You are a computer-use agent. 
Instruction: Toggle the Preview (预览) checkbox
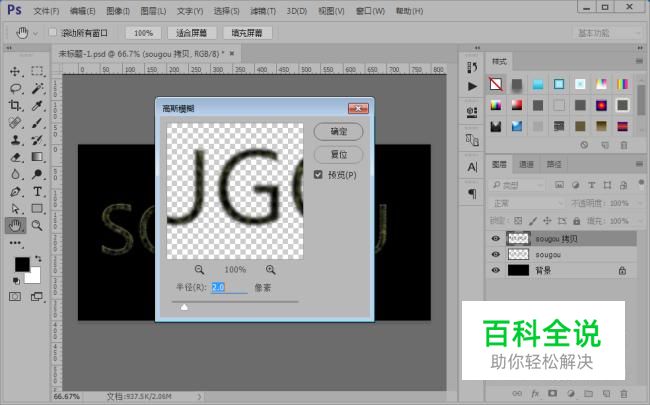[x=318, y=175]
